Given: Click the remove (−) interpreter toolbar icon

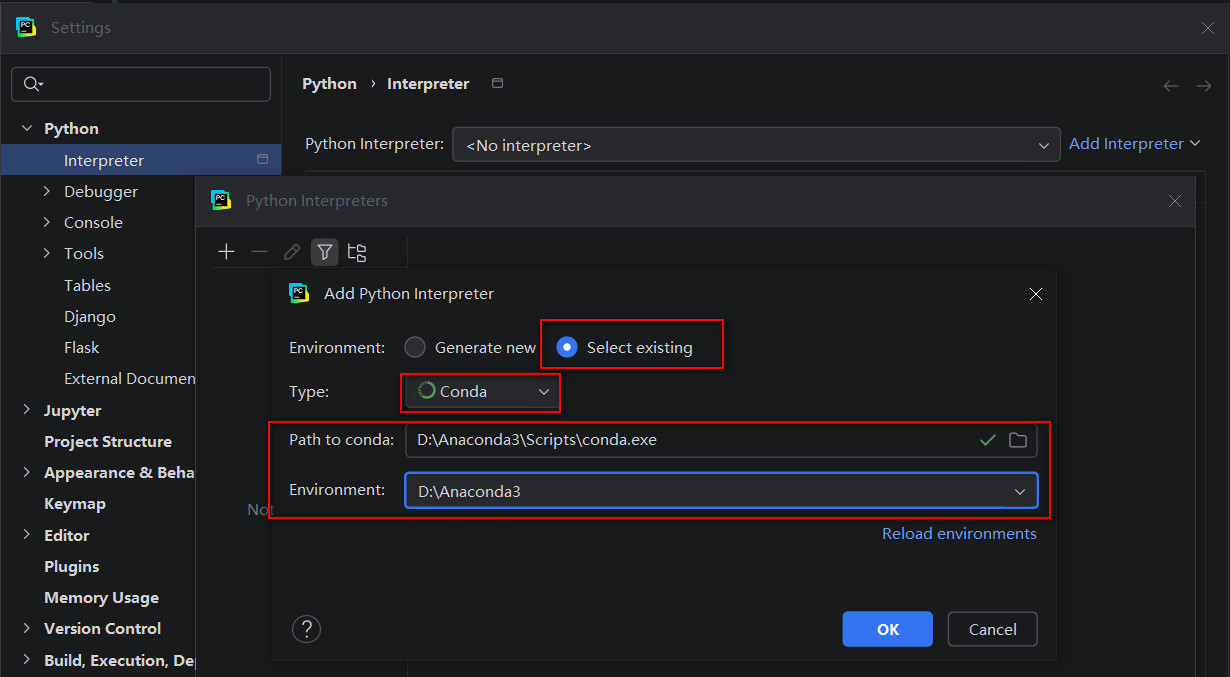Looking at the screenshot, I should [259, 252].
